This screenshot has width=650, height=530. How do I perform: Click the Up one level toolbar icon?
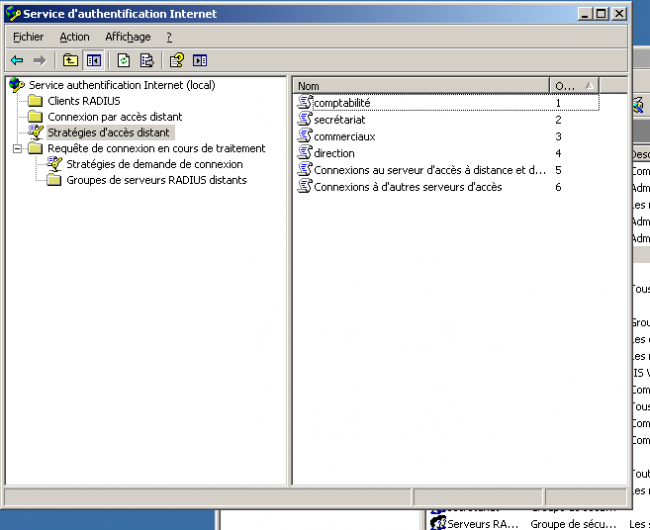[70, 60]
